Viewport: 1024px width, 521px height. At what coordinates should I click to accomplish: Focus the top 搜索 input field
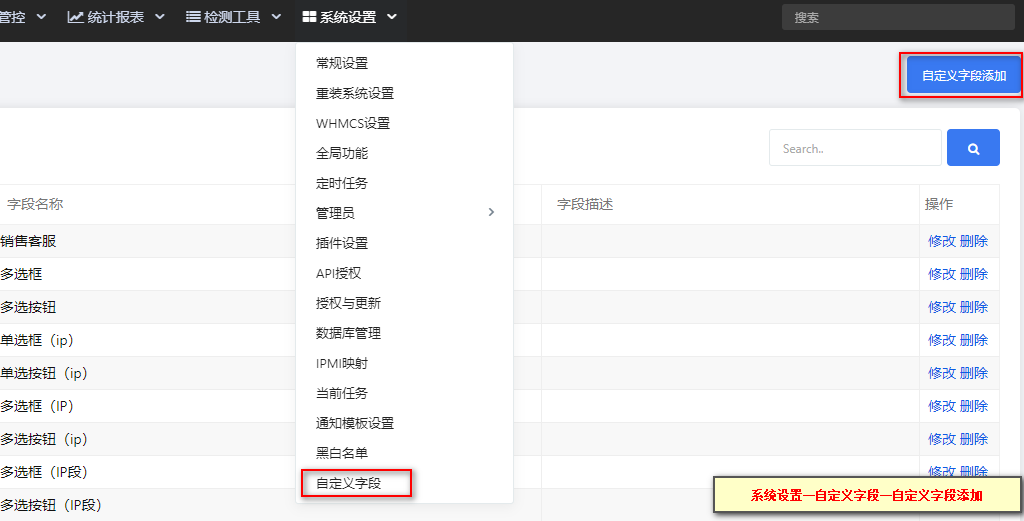(898, 17)
